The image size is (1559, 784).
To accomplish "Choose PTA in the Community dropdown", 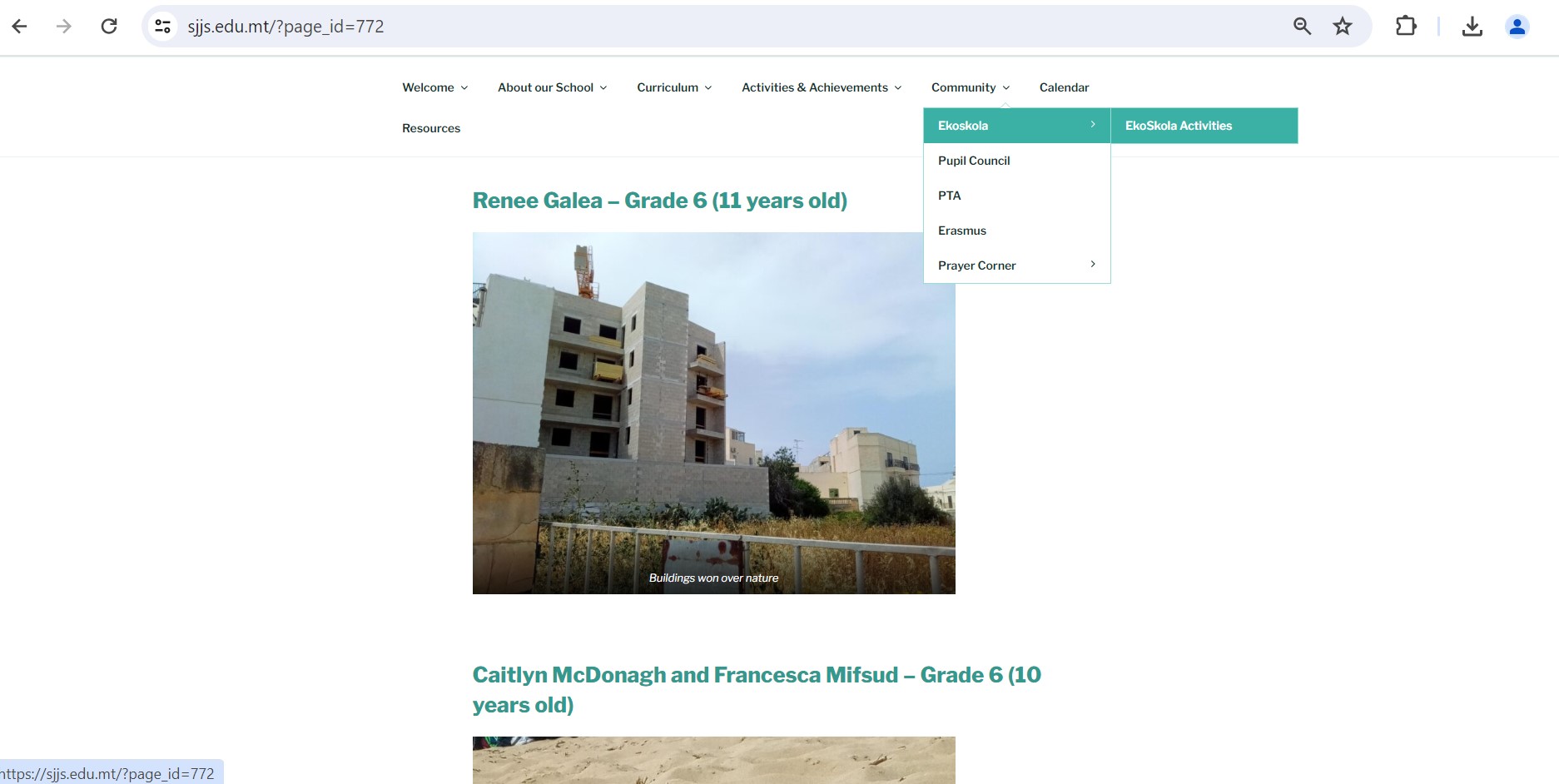I will [x=950, y=196].
